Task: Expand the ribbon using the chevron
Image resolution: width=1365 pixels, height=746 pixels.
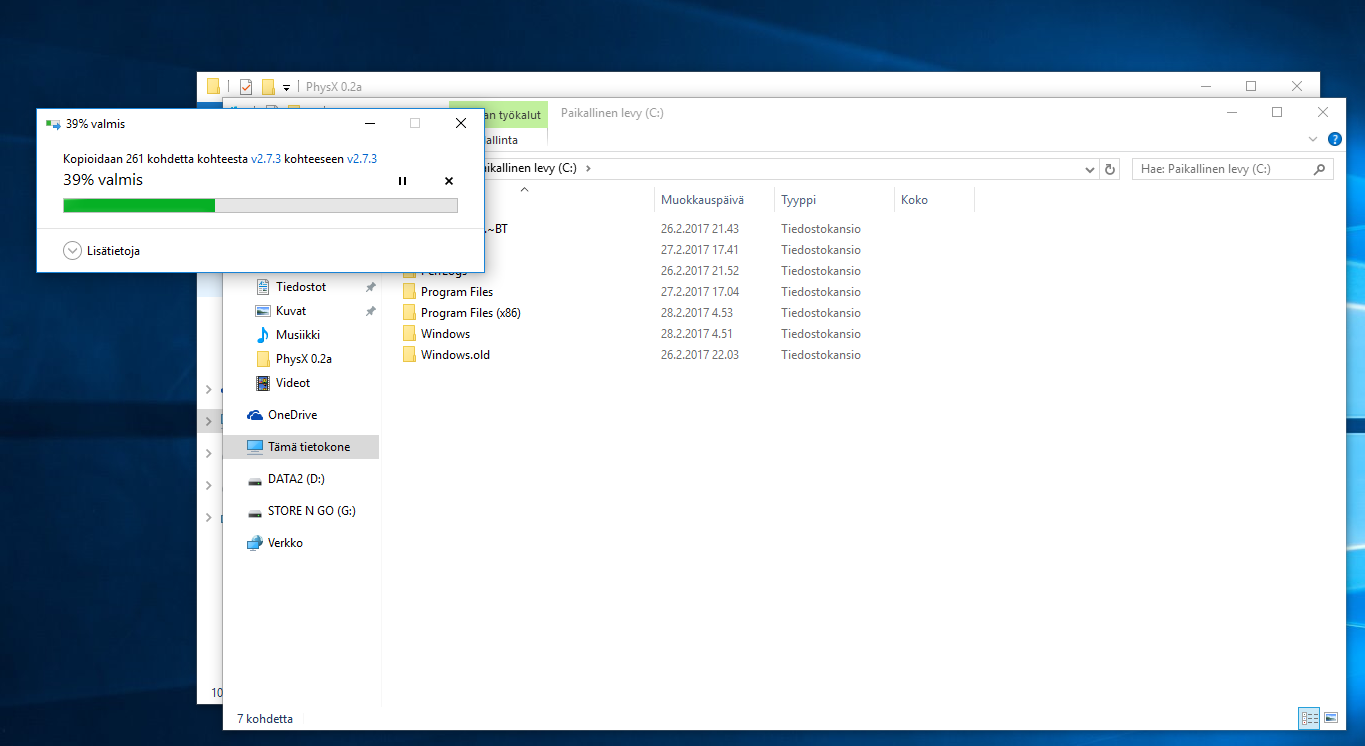Action: point(1313,139)
